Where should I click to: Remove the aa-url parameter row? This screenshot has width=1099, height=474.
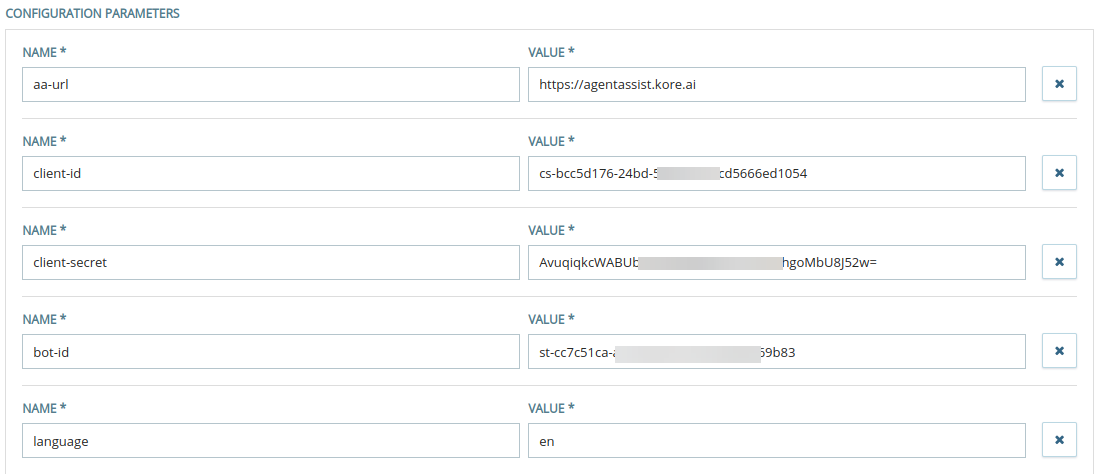[x=1059, y=85]
